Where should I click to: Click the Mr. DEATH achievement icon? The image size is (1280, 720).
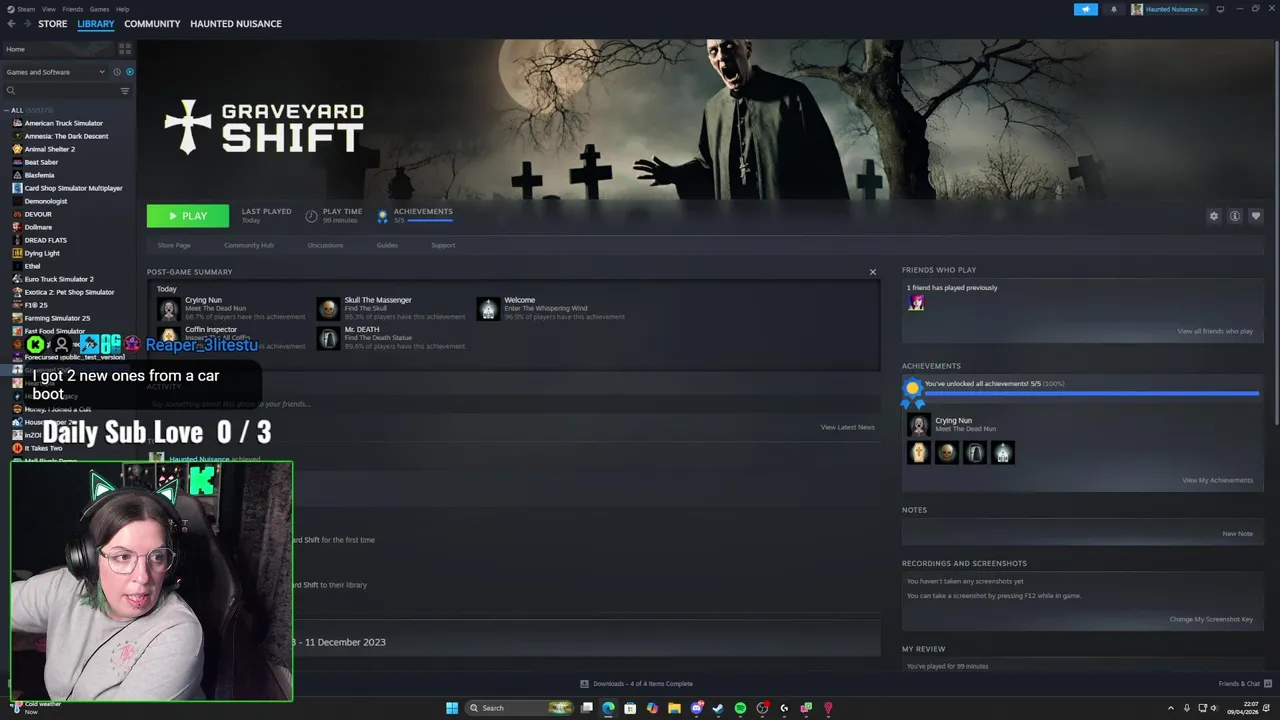coord(328,338)
